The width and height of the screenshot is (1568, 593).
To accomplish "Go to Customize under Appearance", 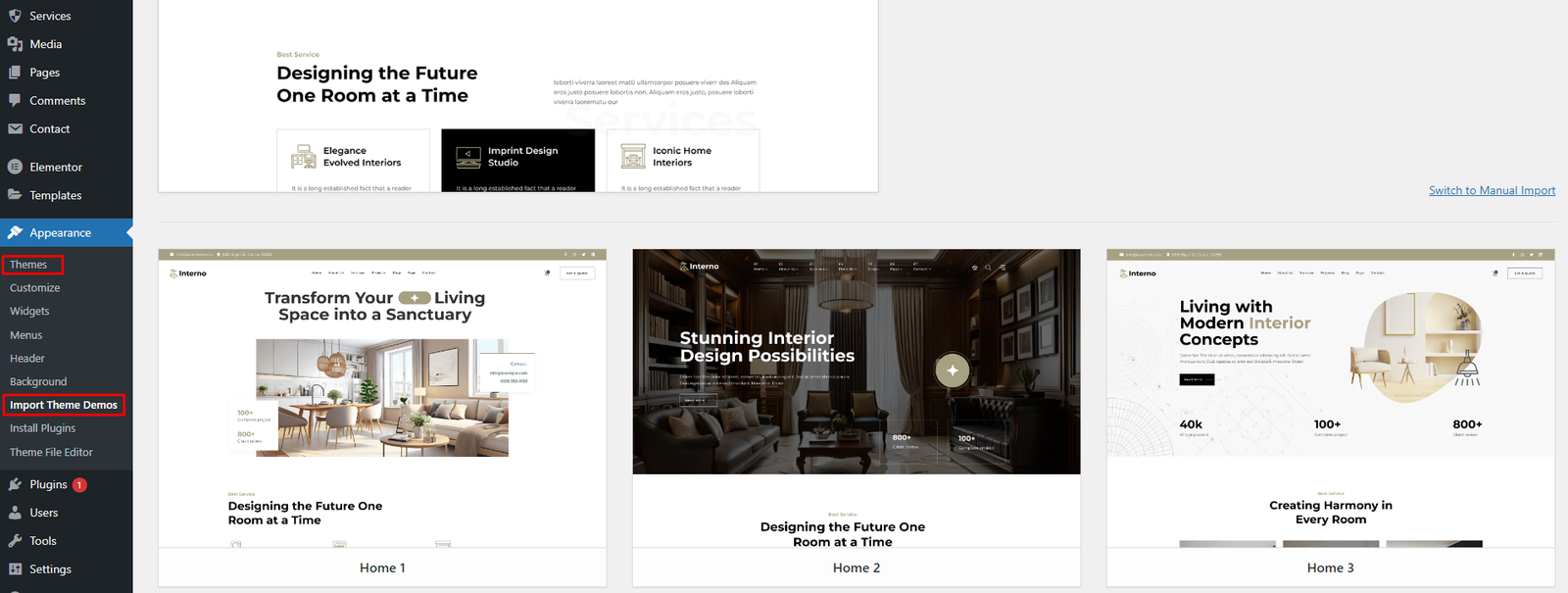I will (35, 288).
